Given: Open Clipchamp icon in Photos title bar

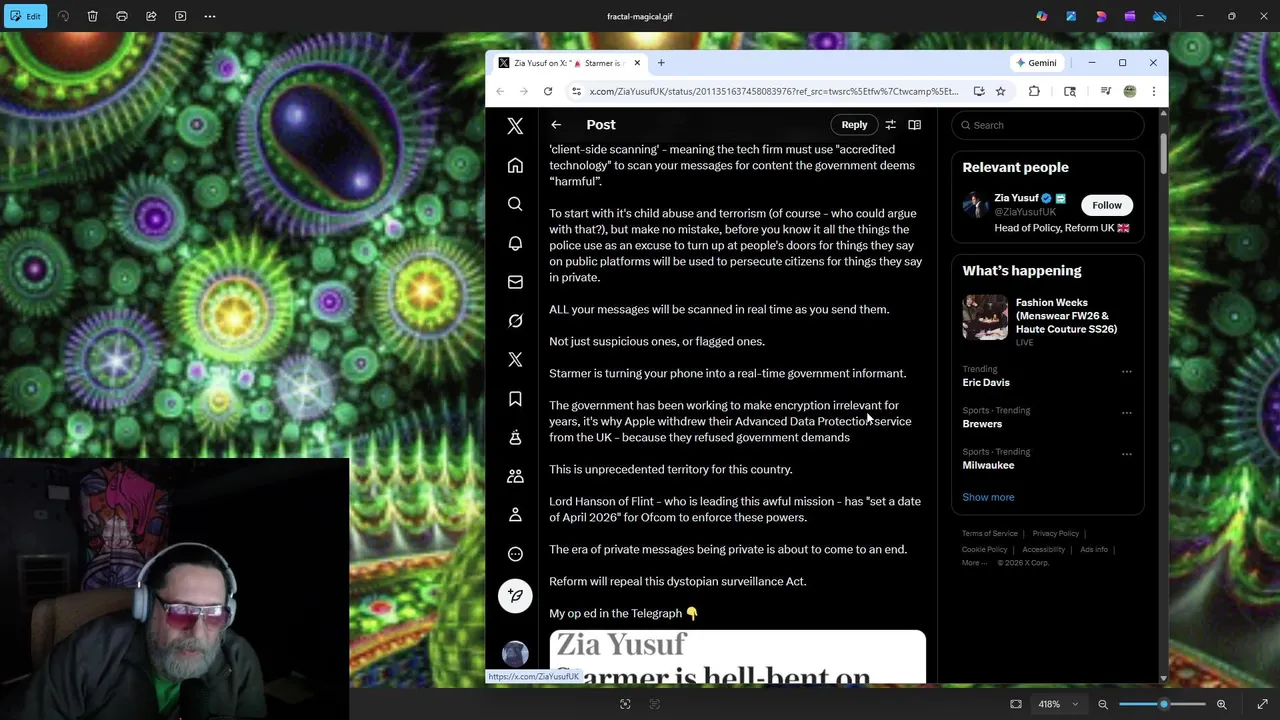Looking at the screenshot, I should click(x=1130, y=16).
